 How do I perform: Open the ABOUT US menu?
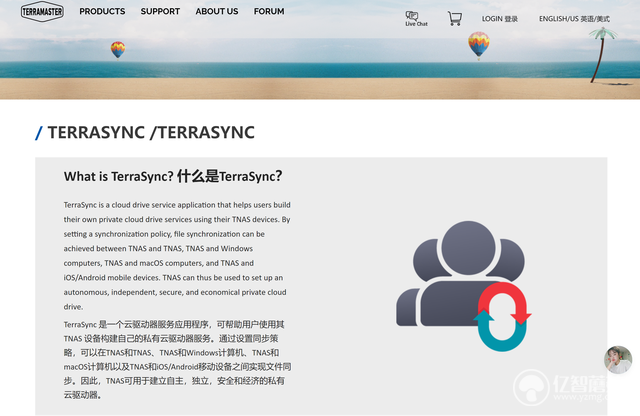pyautogui.click(x=217, y=11)
